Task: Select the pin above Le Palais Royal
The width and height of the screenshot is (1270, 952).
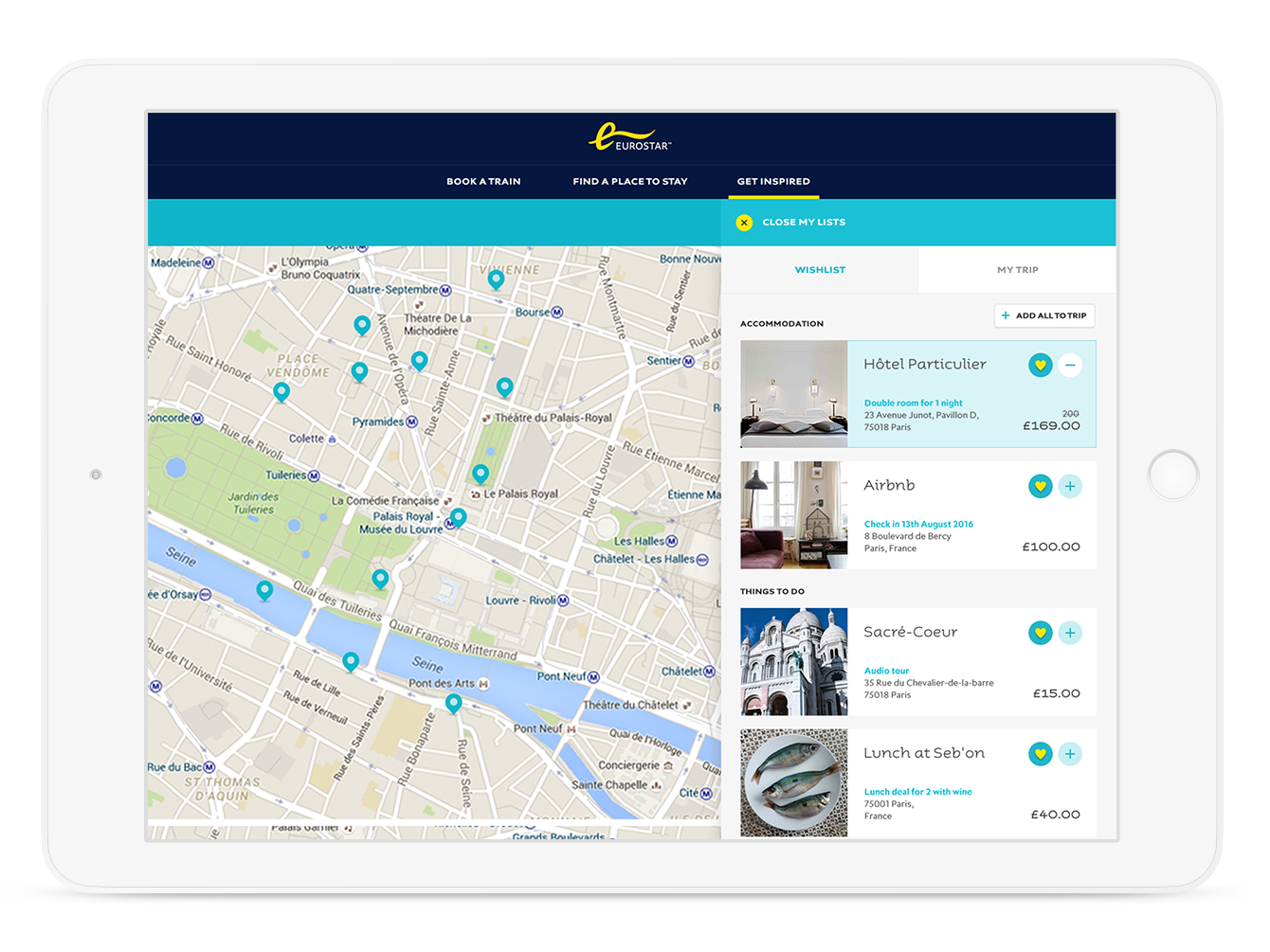Action: point(481,475)
